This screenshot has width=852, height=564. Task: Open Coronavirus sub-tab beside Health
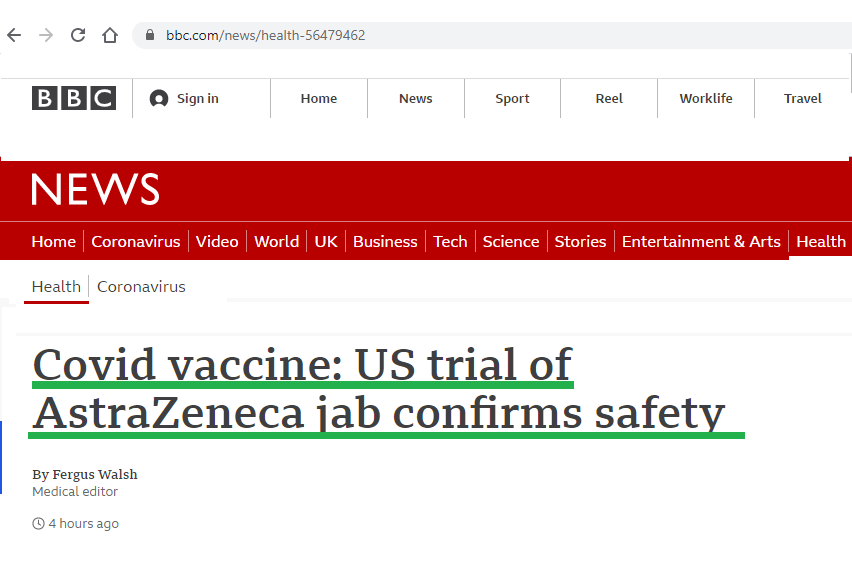point(141,286)
